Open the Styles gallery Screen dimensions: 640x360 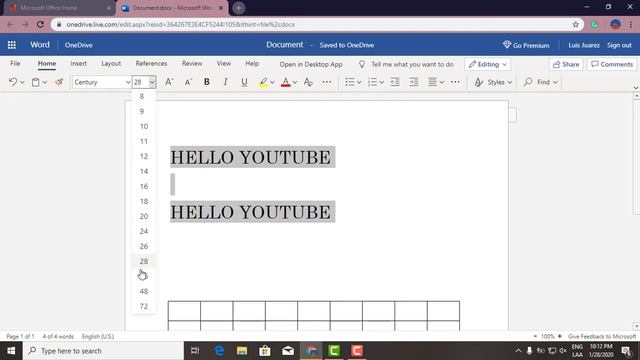[493, 82]
